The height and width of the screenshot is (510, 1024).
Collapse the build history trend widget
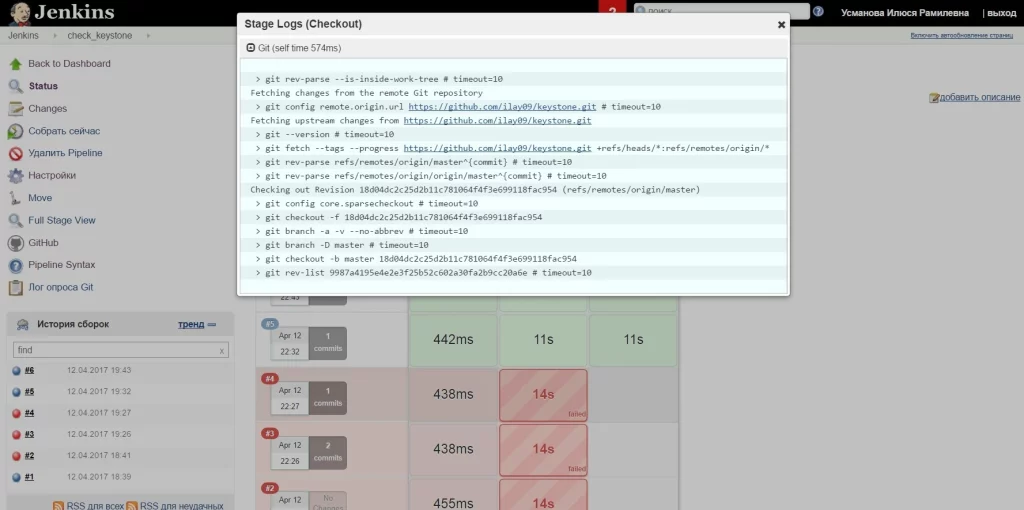coord(212,325)
